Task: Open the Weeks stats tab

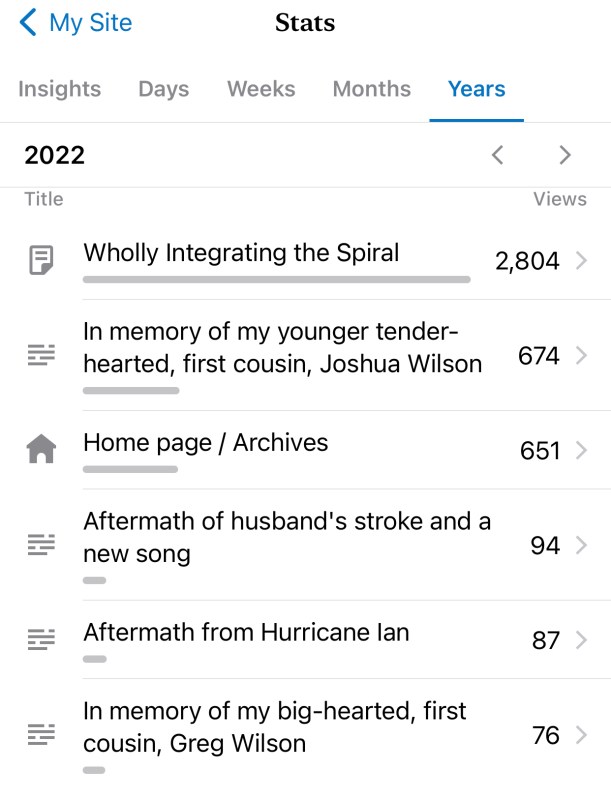Action: (261, 89)
